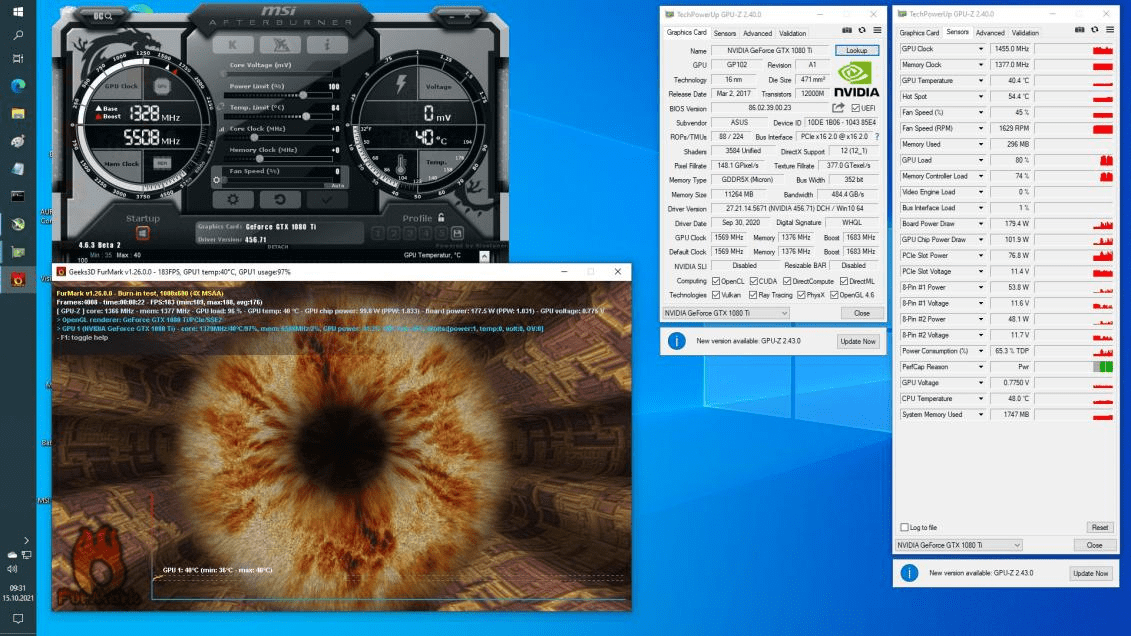
Task: Switch to Validation tab in left GPU-Z
Action: [793, 33]
